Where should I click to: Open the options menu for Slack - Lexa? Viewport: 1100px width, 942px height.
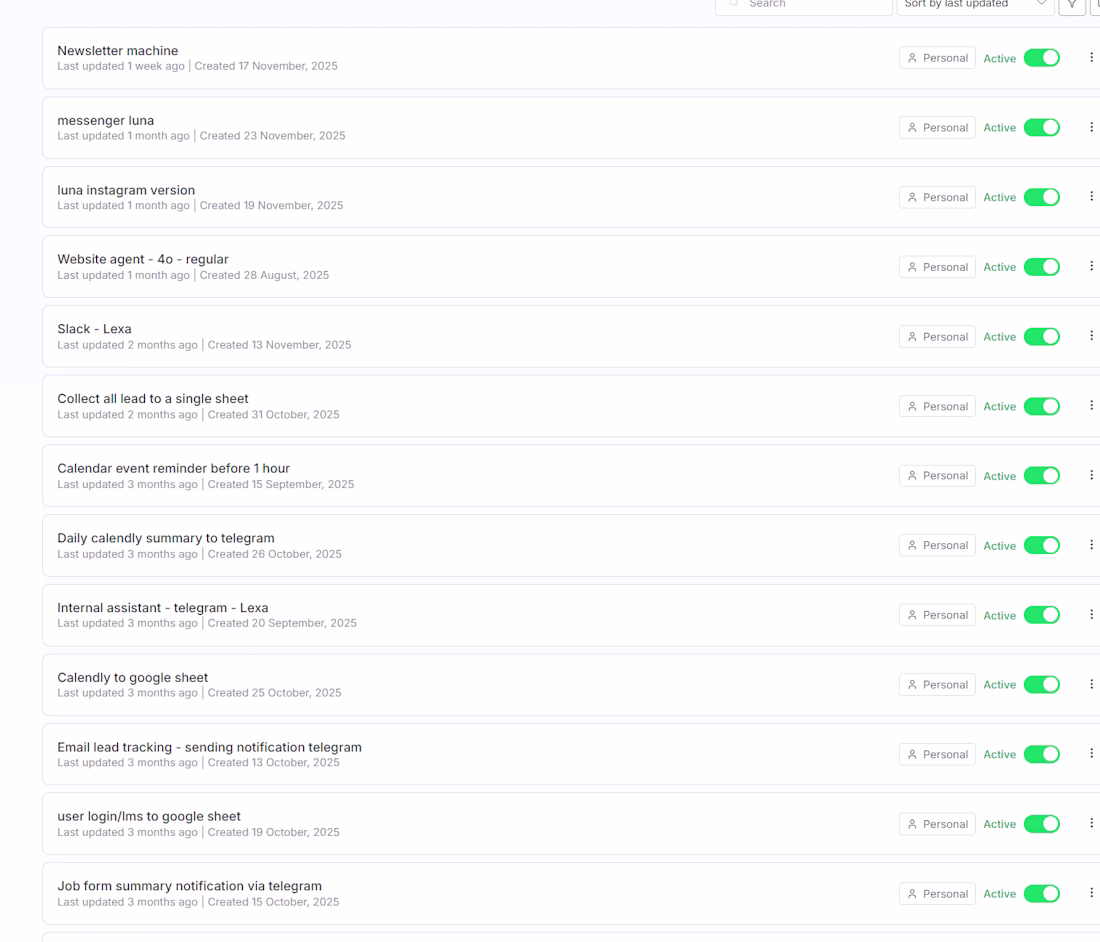coord(1091,336)
